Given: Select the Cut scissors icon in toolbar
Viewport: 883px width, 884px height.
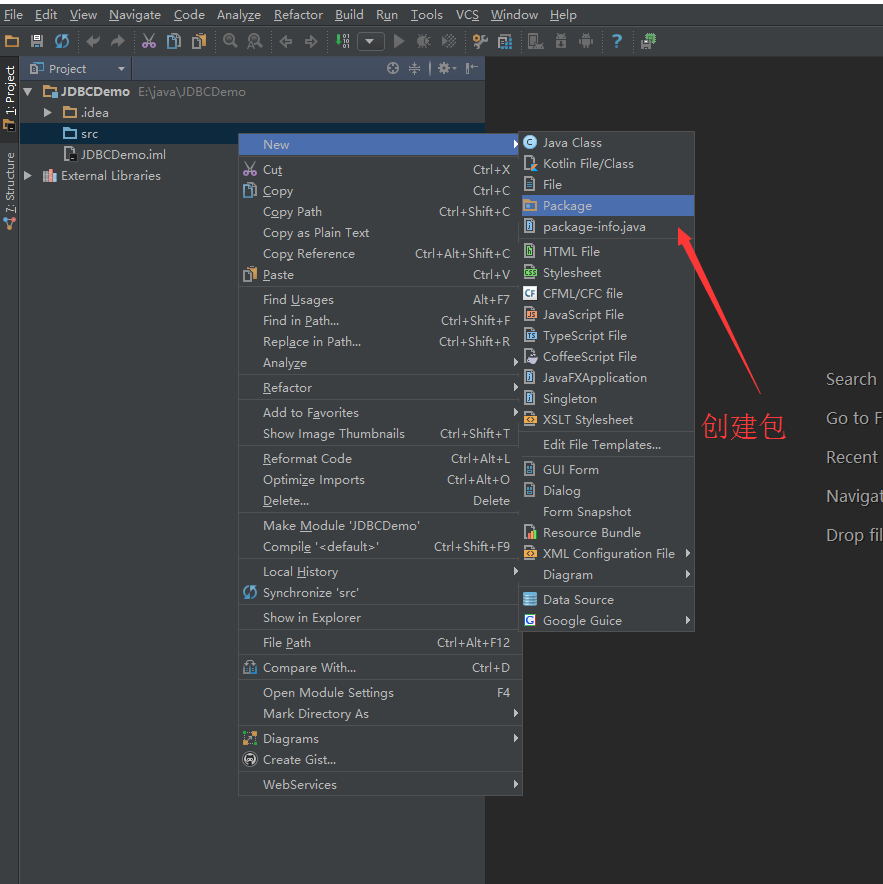Looking at the screenshot, I should pos(148,41).
